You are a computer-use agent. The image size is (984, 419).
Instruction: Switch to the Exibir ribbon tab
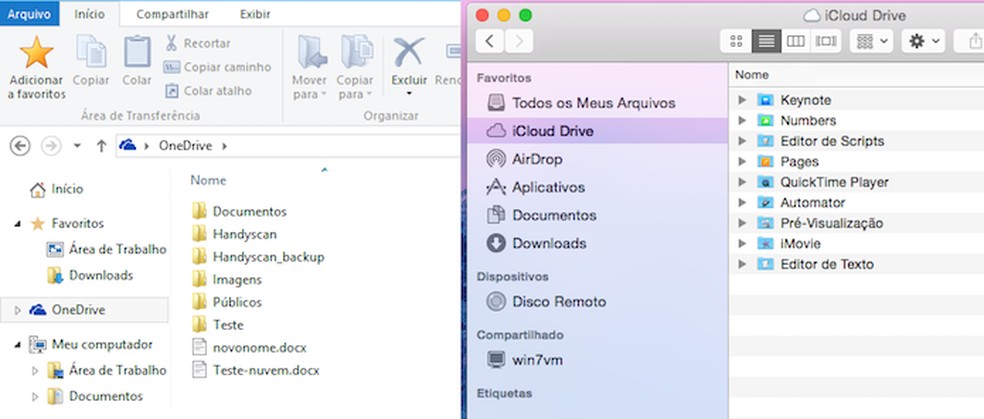coord(255,14)
